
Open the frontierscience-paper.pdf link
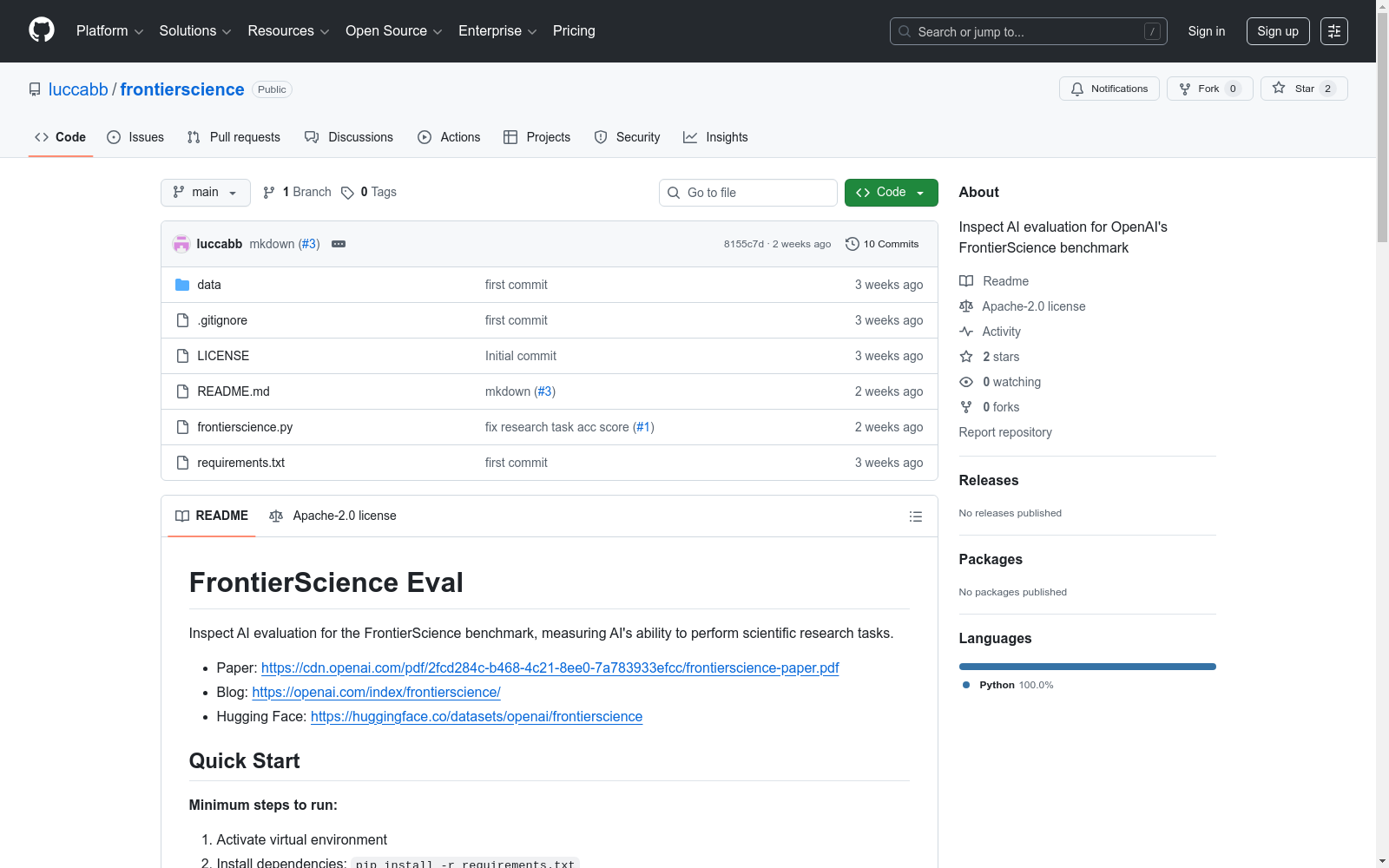[x=550, y=668]
